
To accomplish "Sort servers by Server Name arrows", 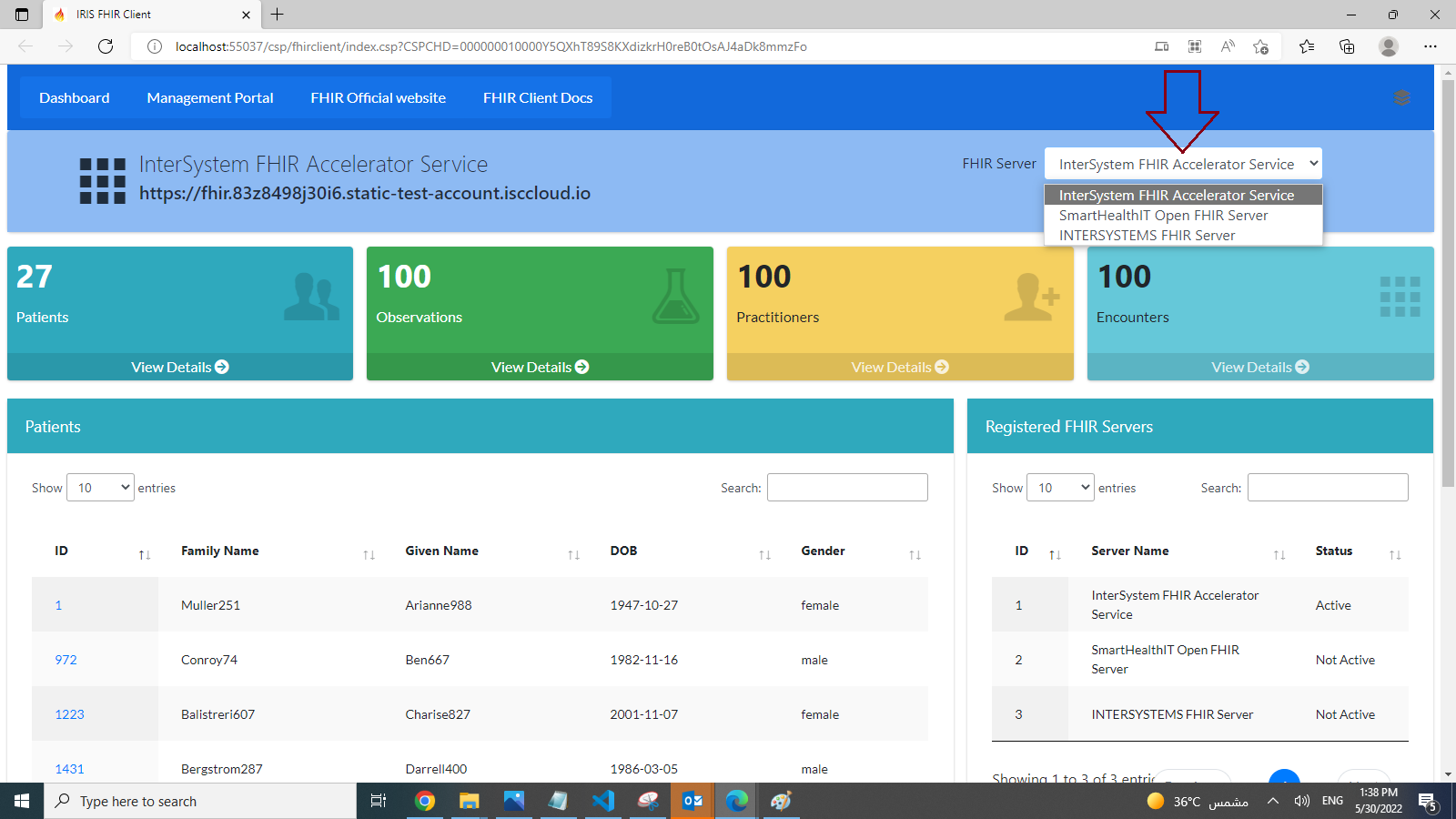I will [x=1279, y=555].
